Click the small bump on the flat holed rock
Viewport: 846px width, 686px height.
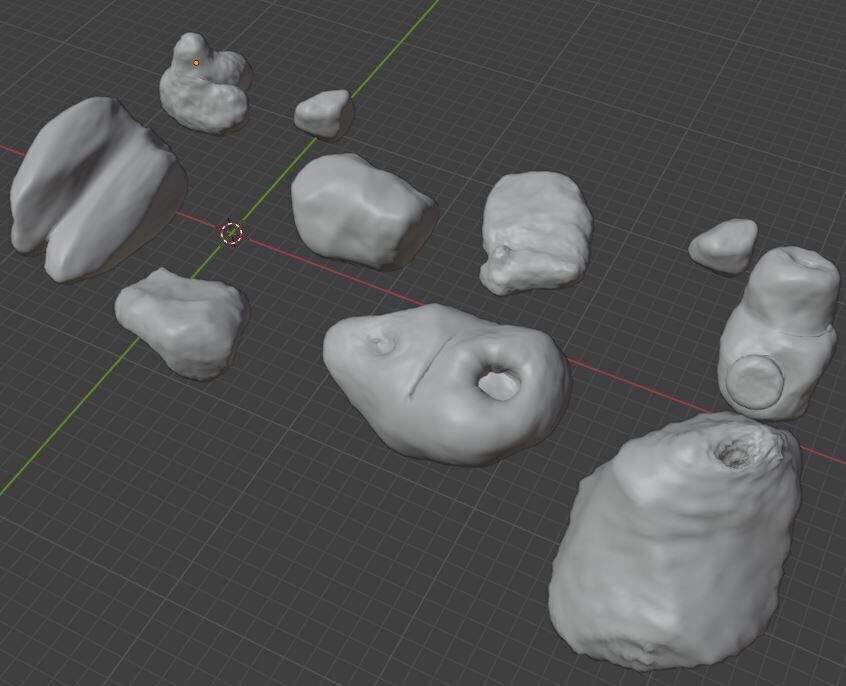[382, 343]
